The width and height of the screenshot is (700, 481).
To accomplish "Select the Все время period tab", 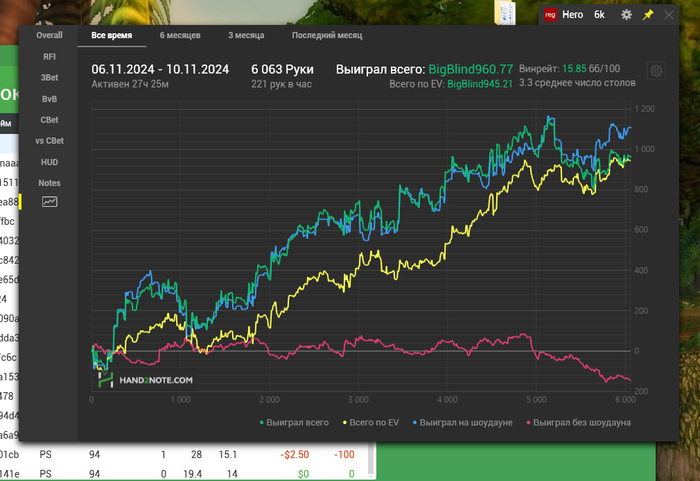I will pos(112,35).
